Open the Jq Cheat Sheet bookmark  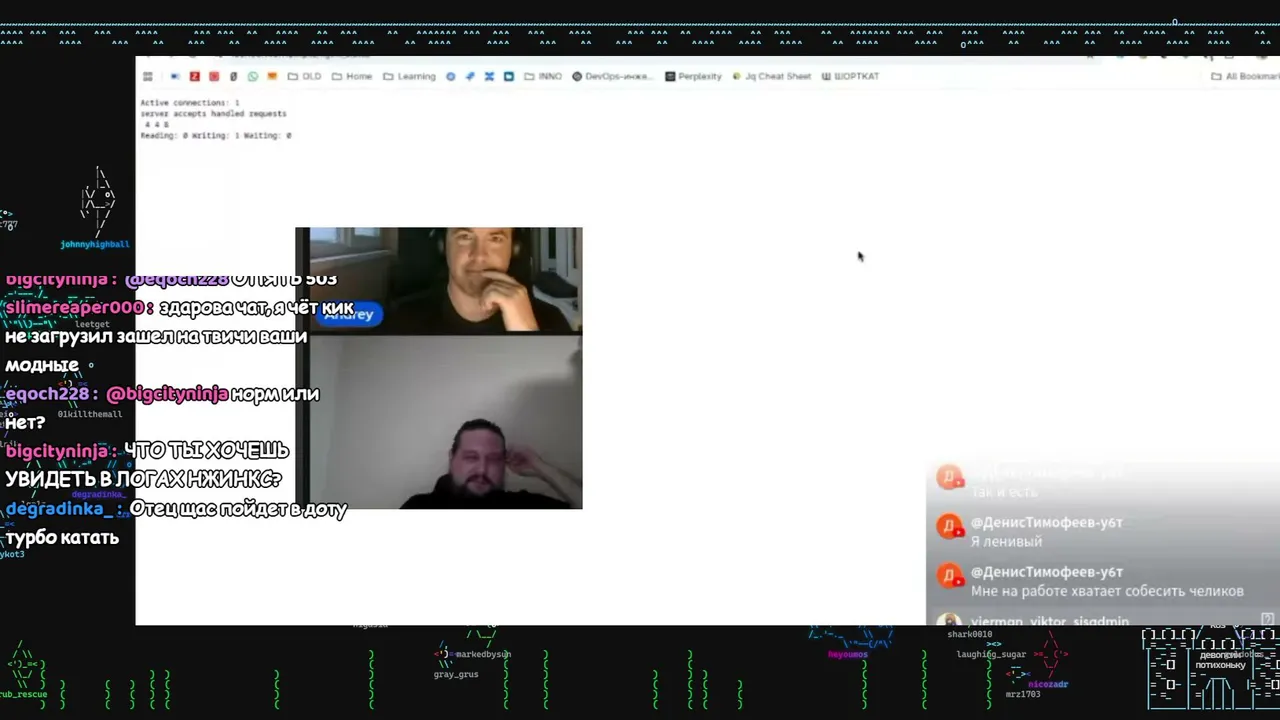point(771,77)
